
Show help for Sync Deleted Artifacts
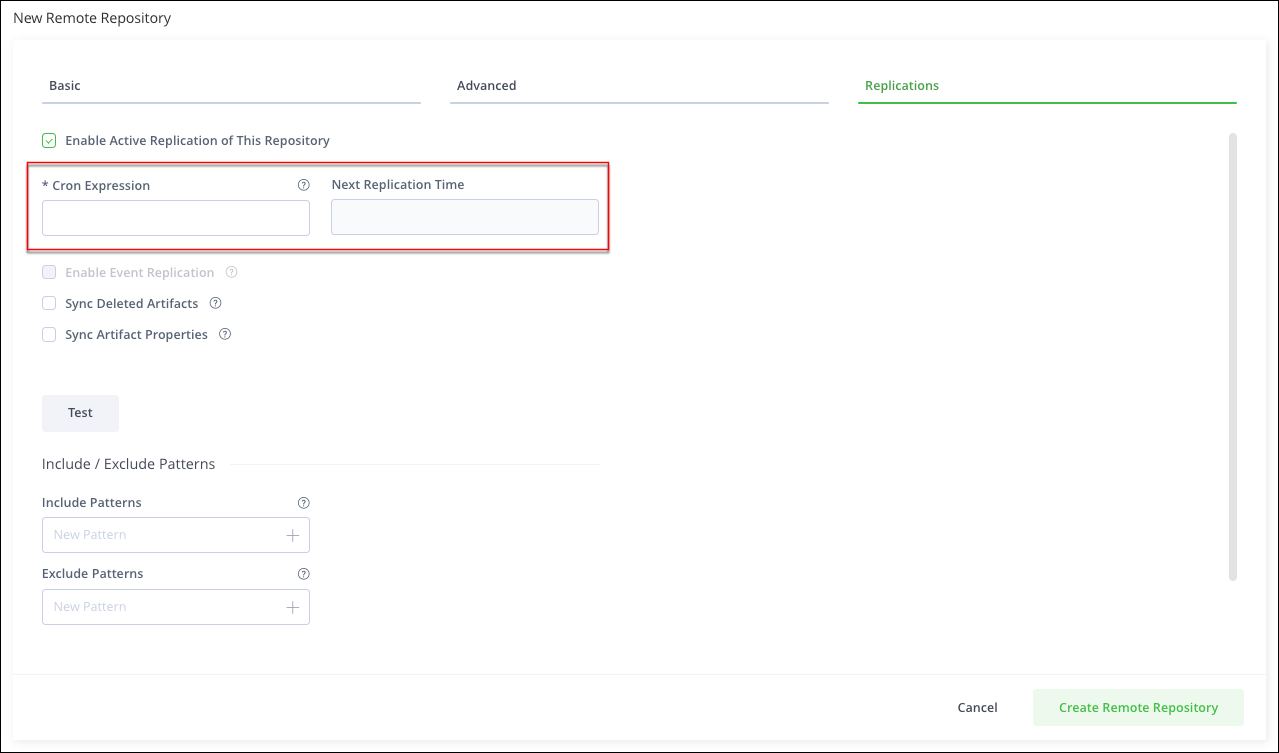215,303
